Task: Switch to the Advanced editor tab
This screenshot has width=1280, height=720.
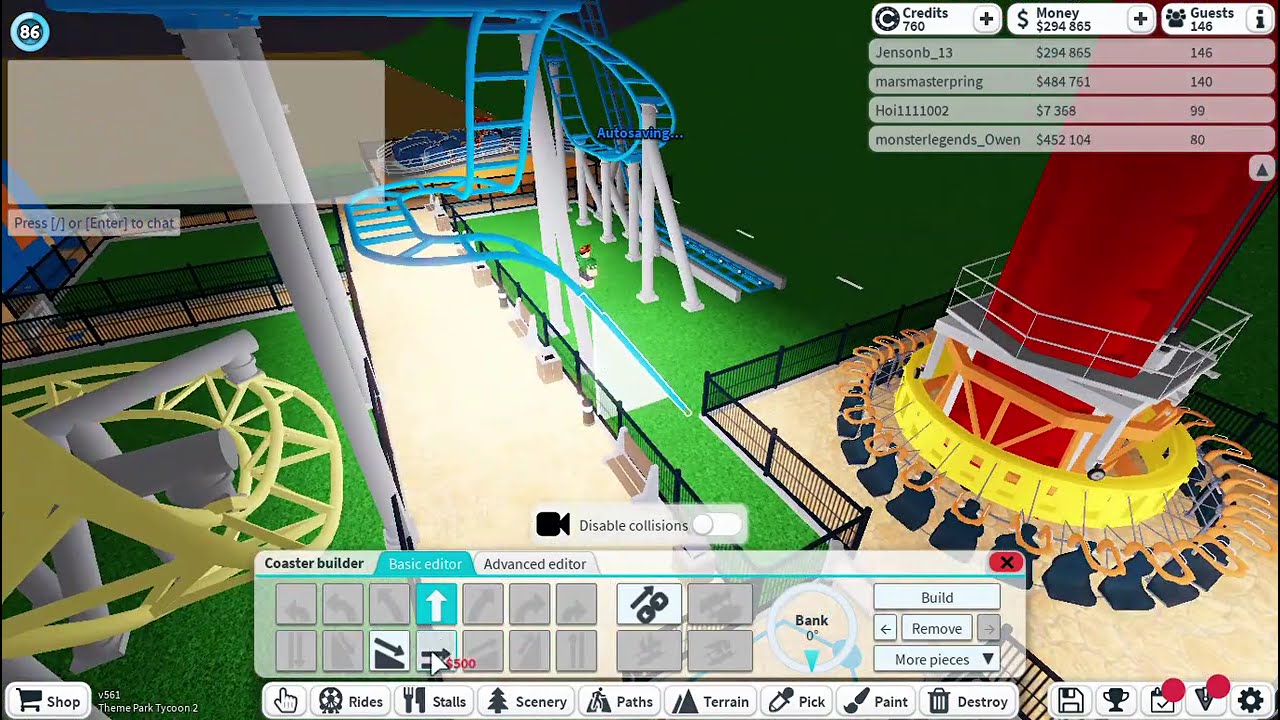Action: (535, 564)
